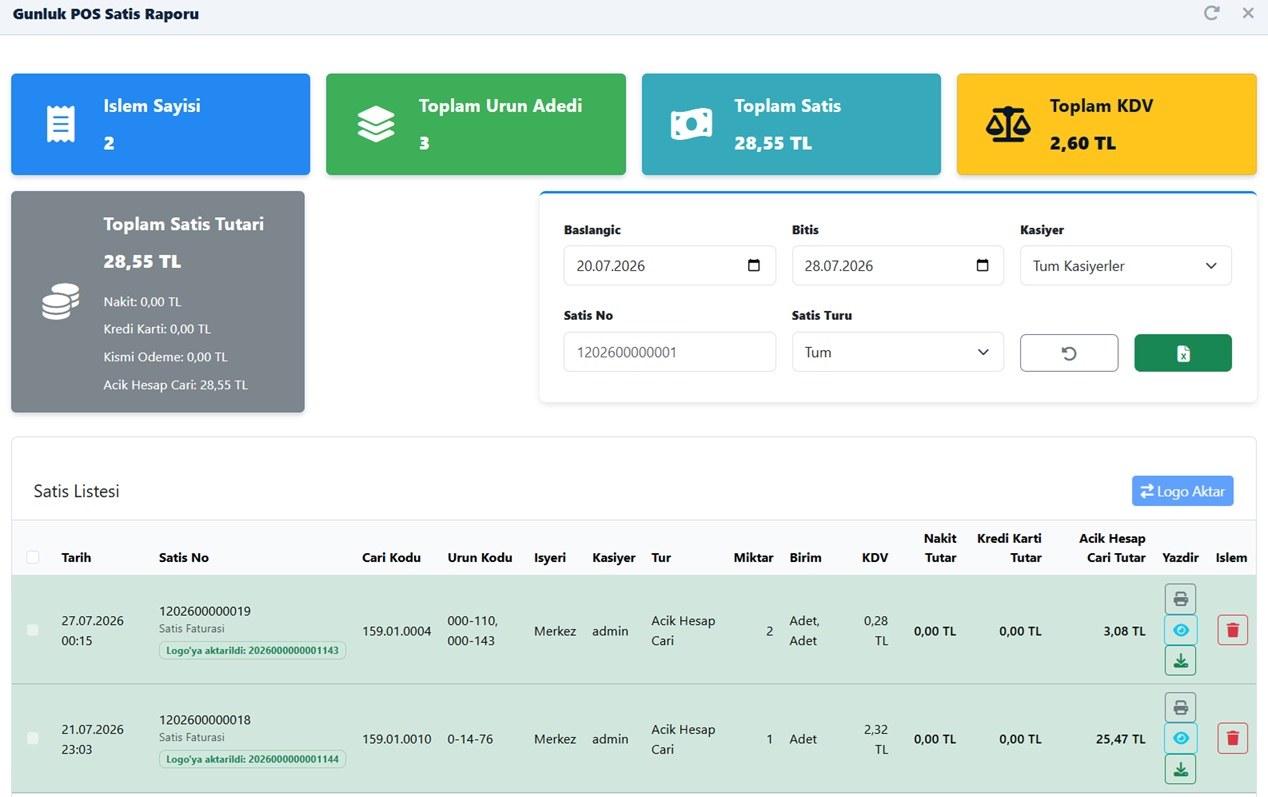The width and height of the screenshot is (1268, 797).
Task: Delete sale 1202600000018 with trash icon
Action: coord(1232,738)
